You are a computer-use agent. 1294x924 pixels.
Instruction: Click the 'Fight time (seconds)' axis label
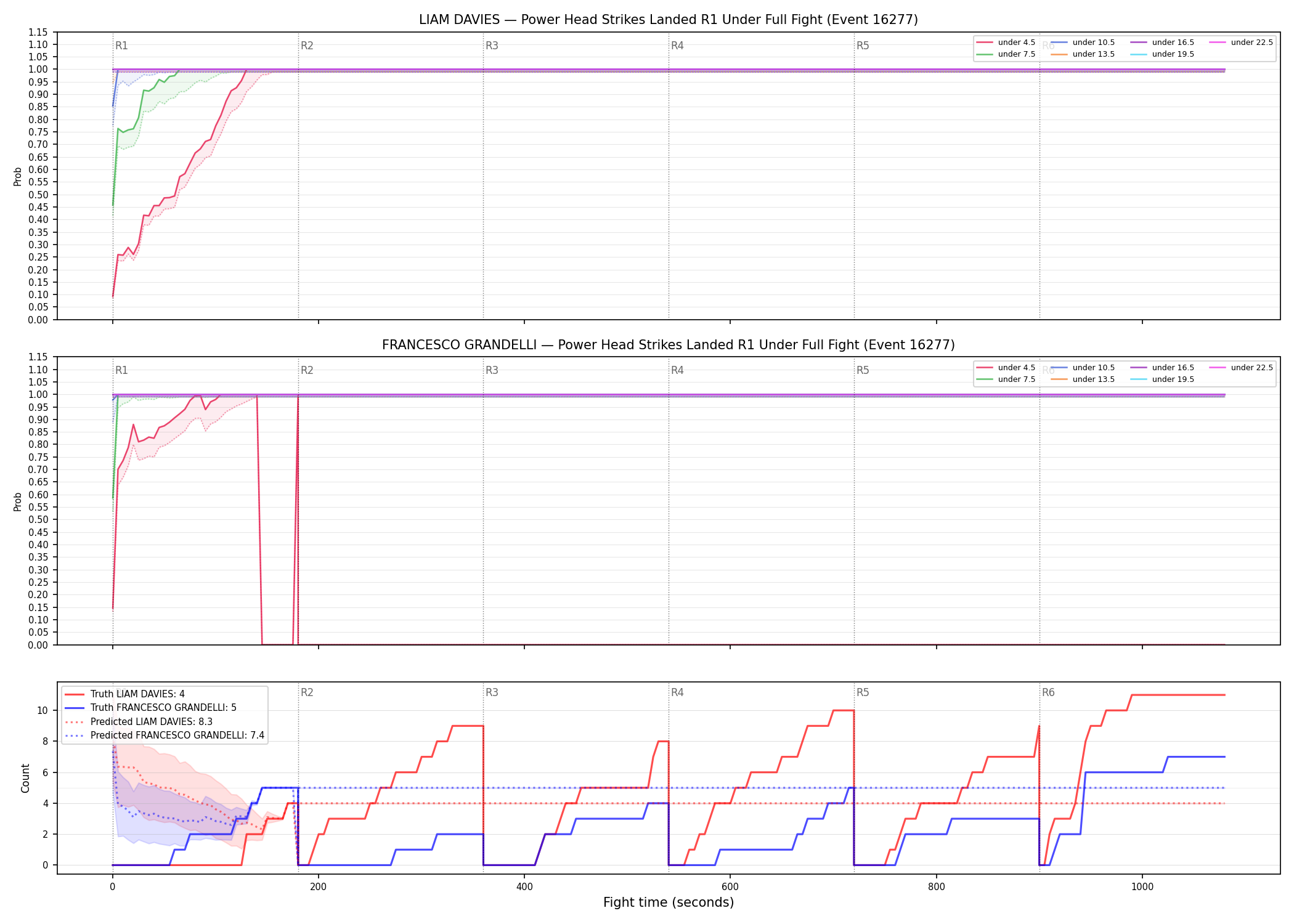669,902
